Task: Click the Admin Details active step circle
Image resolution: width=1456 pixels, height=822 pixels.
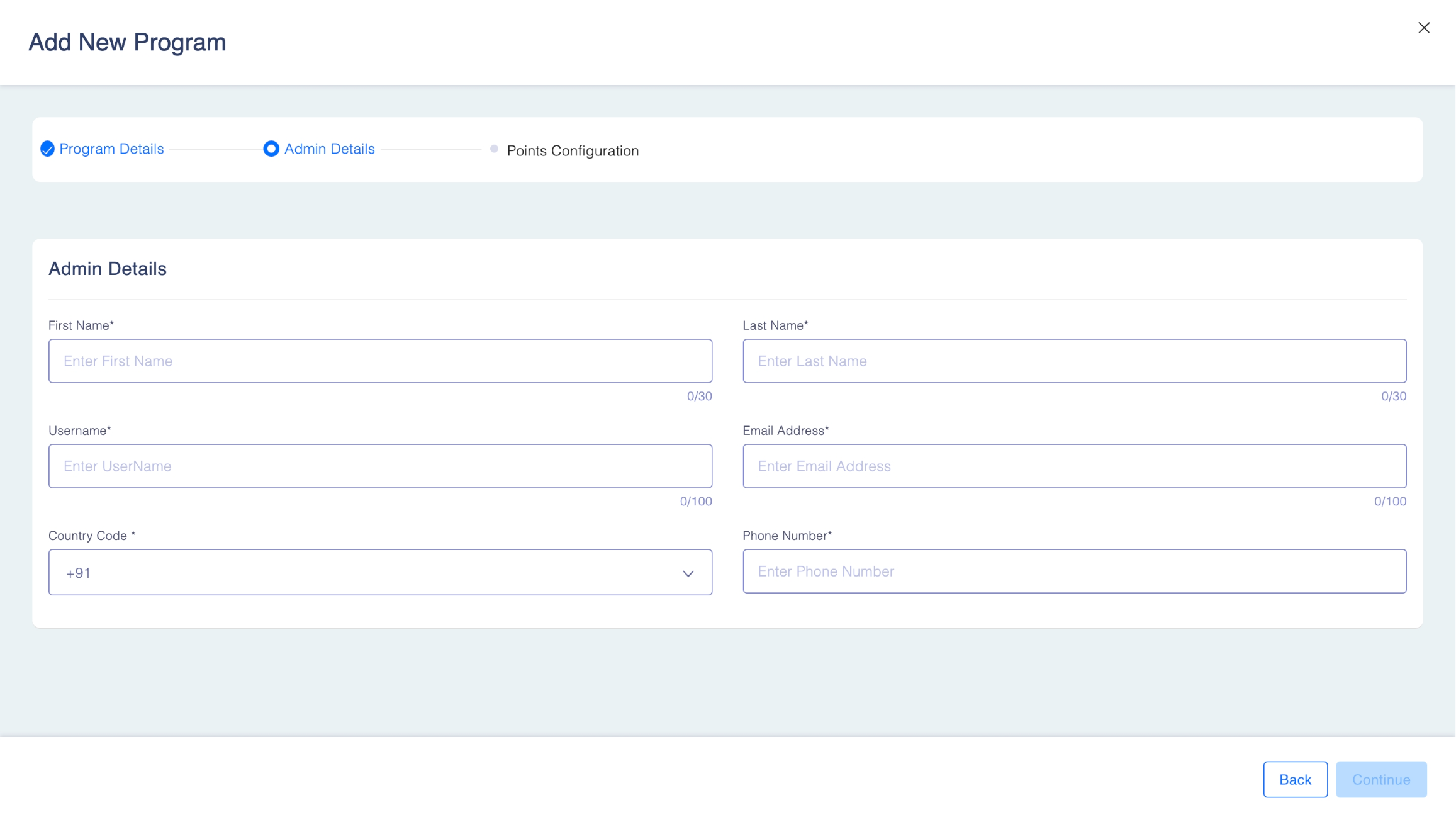Action: tap(271, 149)
